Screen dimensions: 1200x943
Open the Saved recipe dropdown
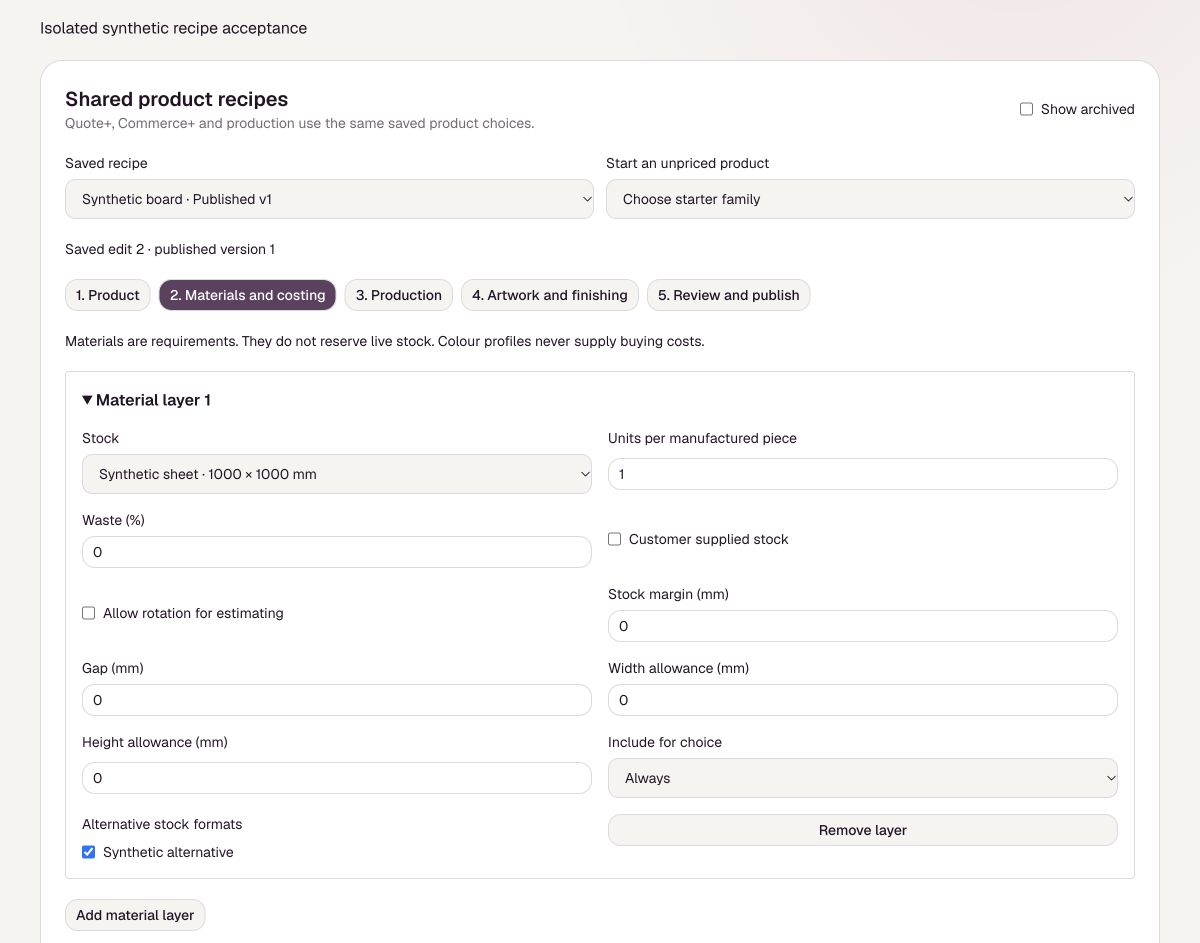coord(329,199)
